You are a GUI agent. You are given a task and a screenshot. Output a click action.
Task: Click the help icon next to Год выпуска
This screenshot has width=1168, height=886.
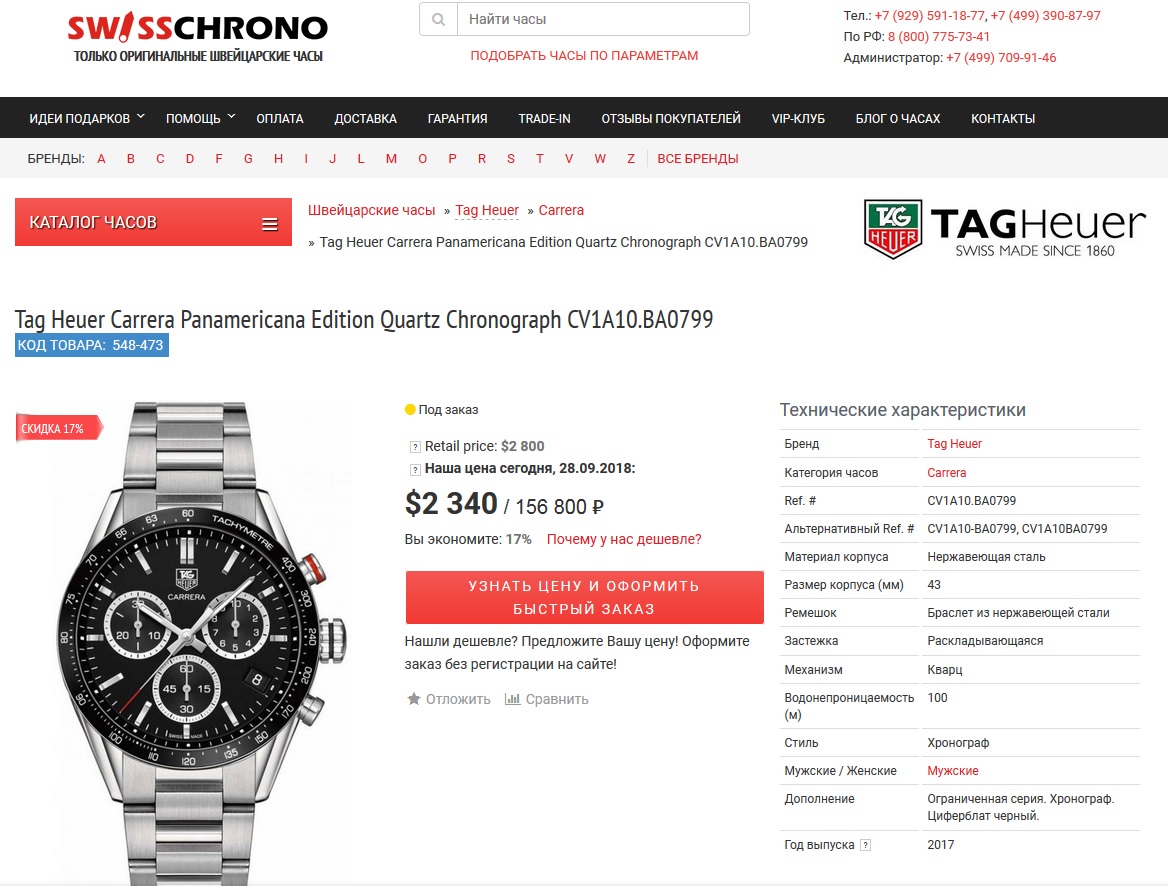(865, 845)
